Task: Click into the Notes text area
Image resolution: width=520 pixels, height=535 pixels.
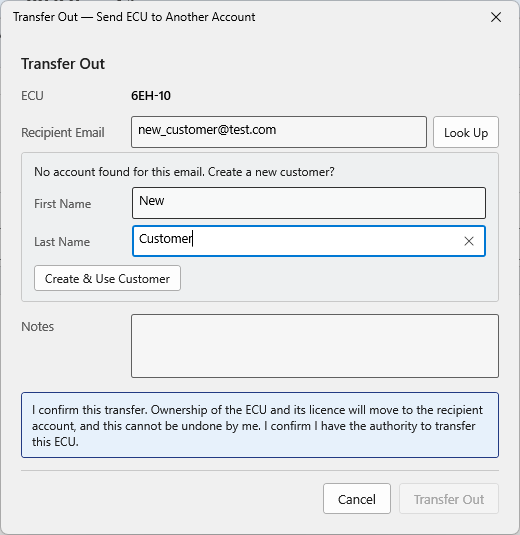Action: pyautogui.click(x=315, y=346)
